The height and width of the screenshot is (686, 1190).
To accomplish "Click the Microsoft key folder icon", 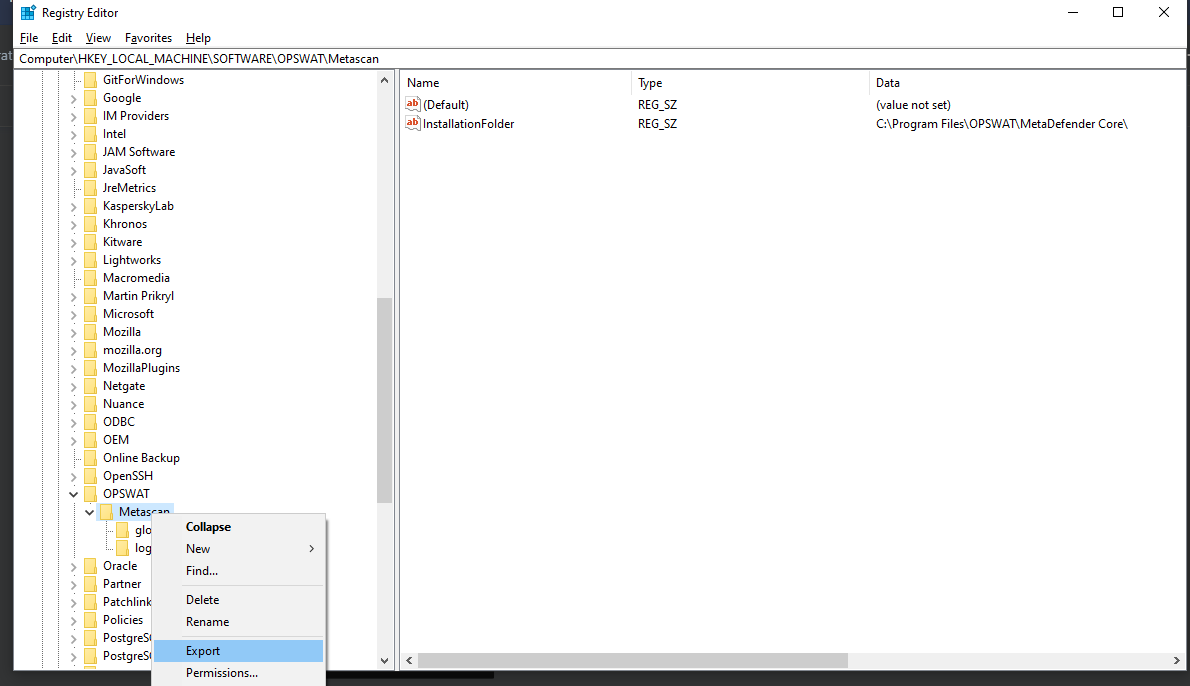I will (x=90, y=314).
